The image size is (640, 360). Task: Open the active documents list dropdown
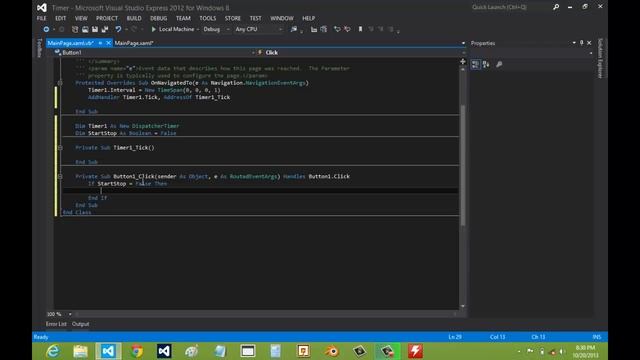coord(463,43)
